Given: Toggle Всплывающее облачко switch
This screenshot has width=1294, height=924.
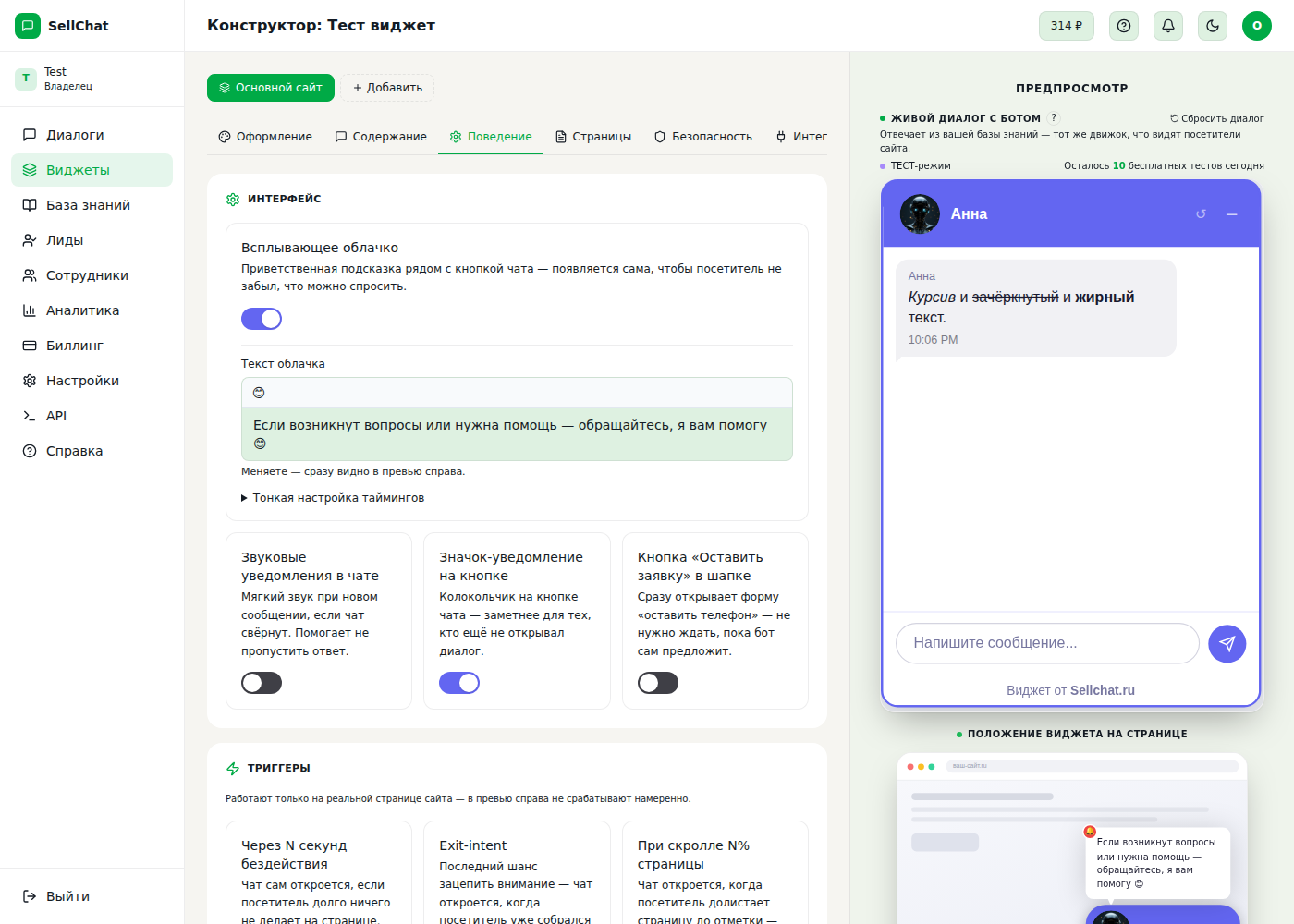Looking at the screenshot, I should click(x=262, y=319).
